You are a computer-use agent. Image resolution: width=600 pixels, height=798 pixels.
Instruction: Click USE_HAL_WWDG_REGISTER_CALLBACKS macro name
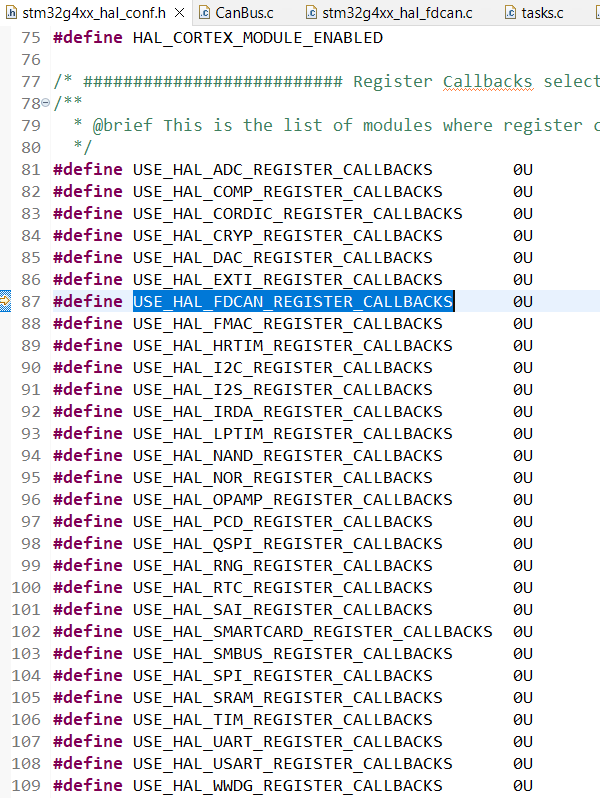click(288, 786)
